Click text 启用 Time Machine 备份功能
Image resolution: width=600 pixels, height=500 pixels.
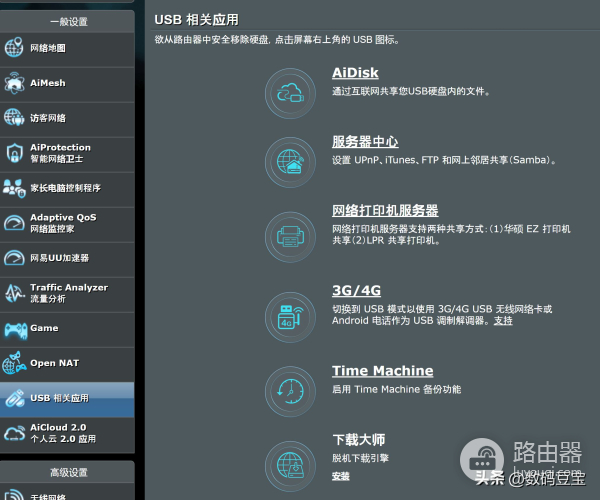point(396,389)
